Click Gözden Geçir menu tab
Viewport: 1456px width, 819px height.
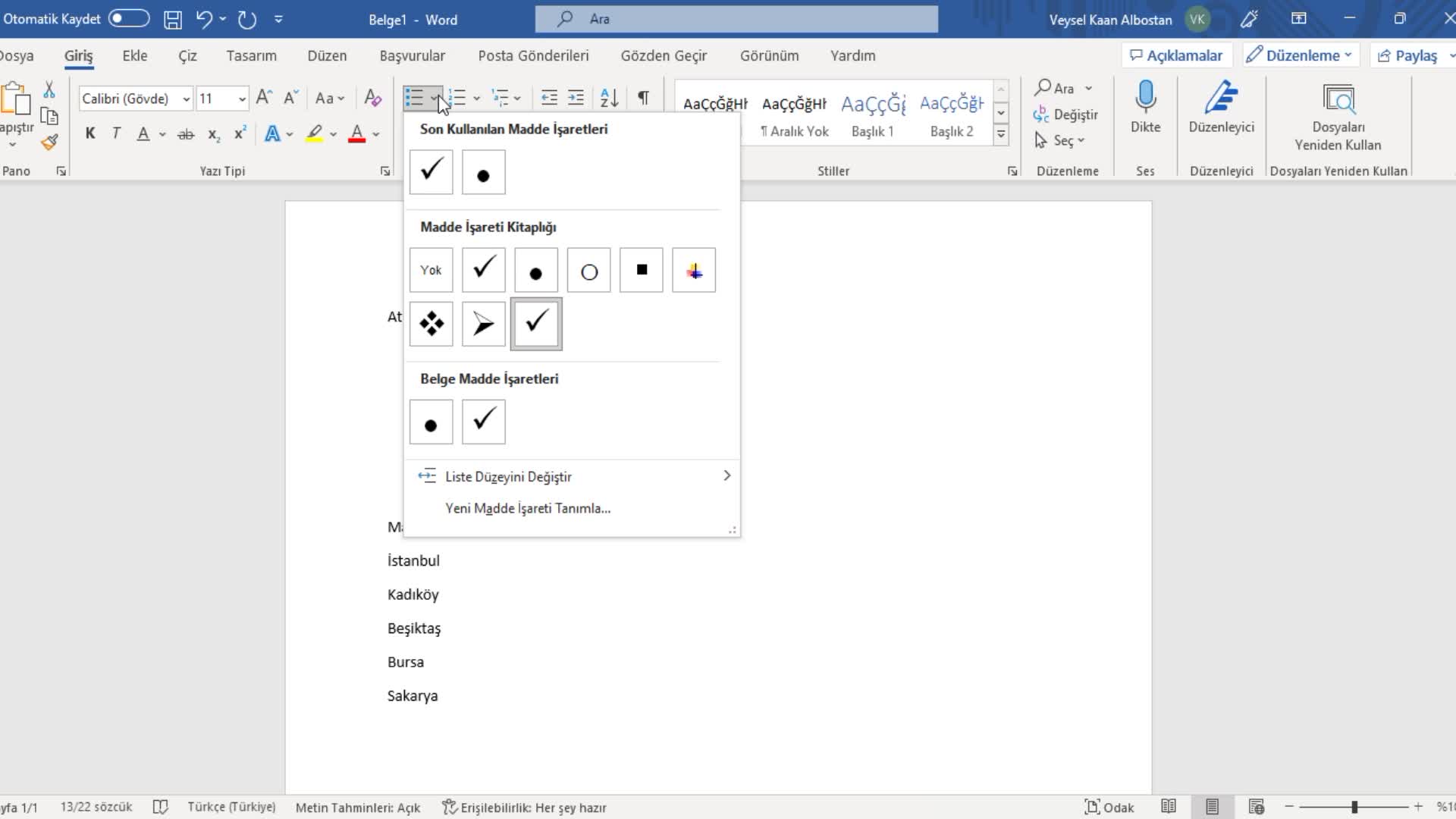(663, 55)
